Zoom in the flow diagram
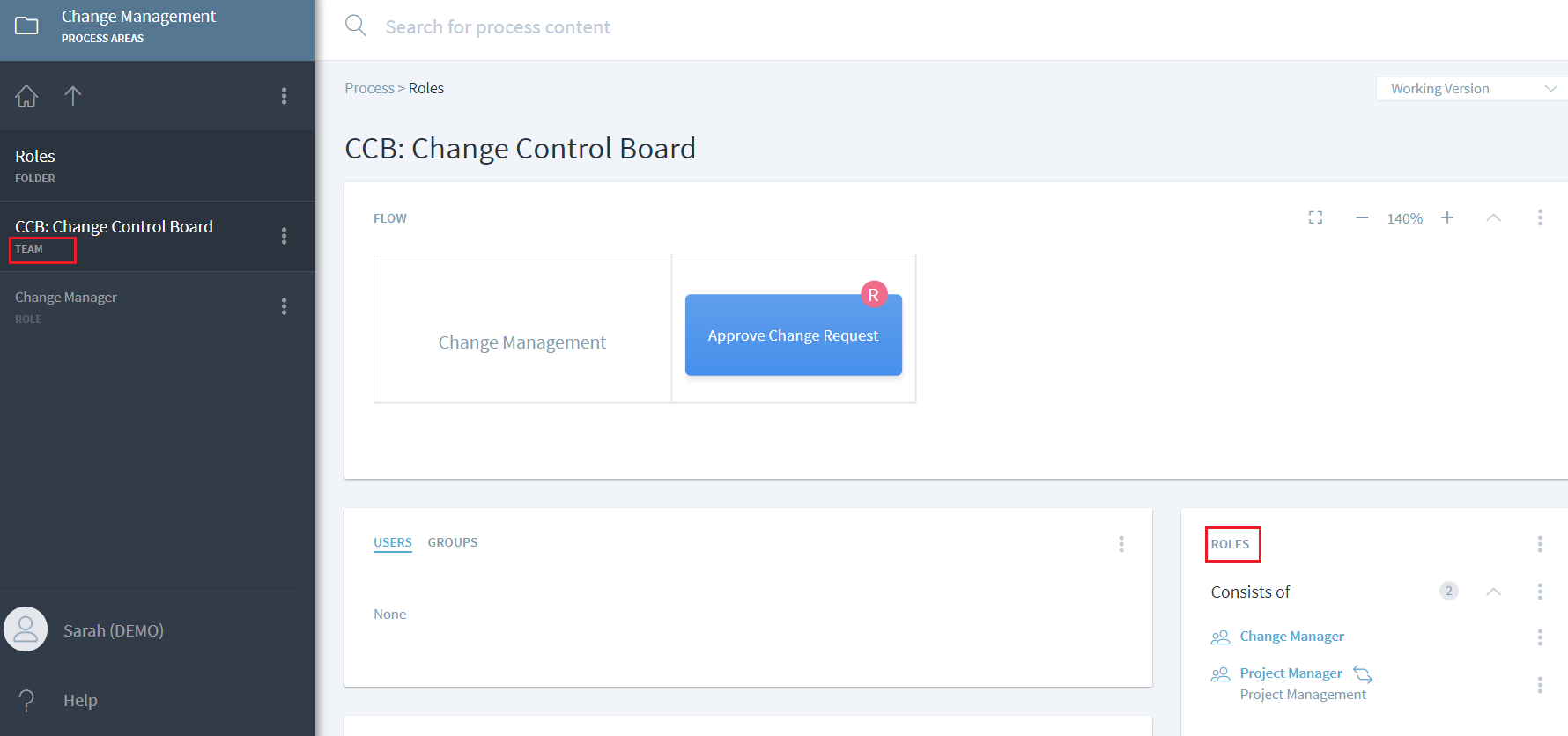Viewport: 1568px width, 736px height. pyautogui.click(x=1447, y=217)
